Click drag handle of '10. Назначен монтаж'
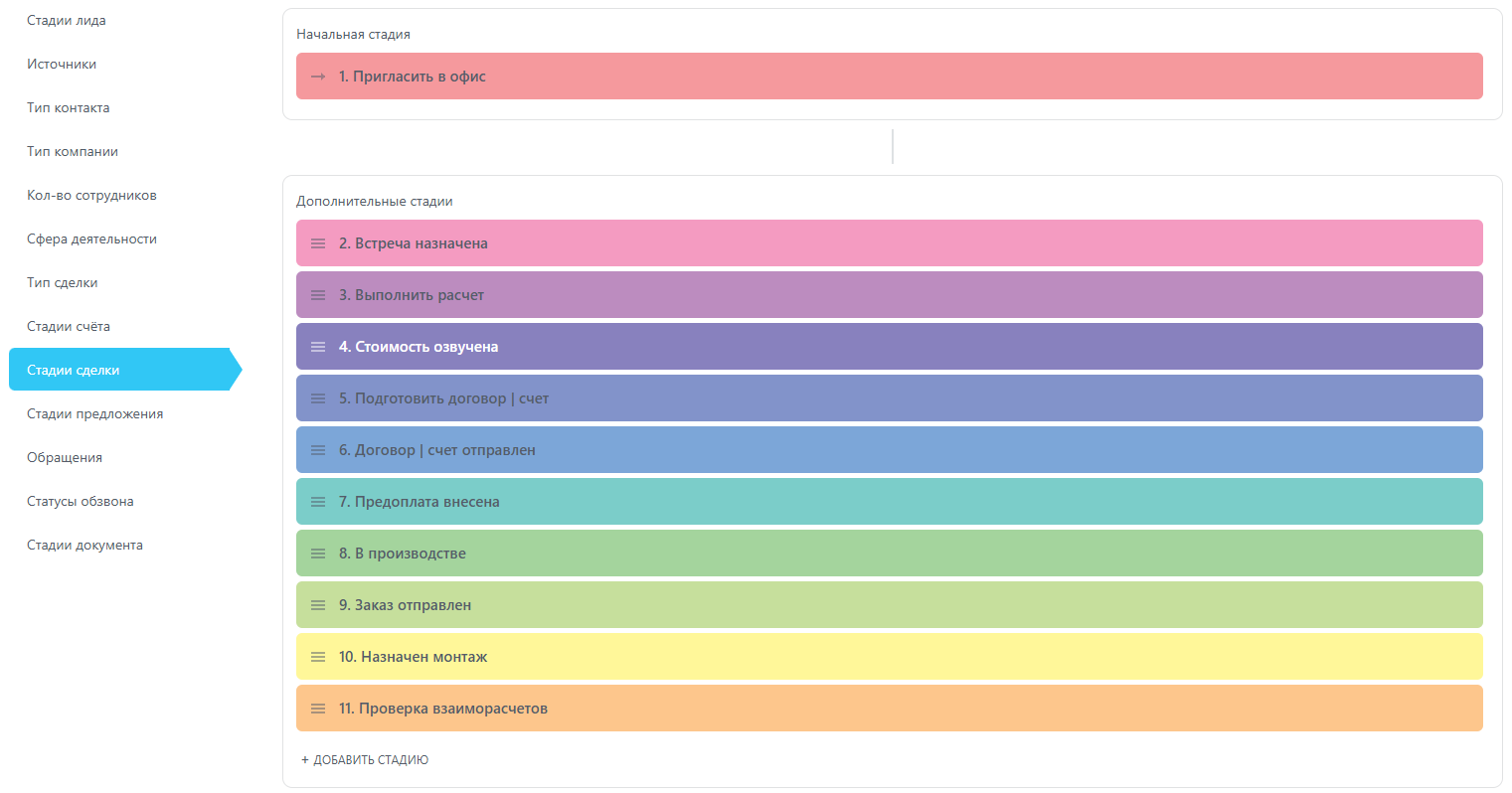 (x=318, y=657)
